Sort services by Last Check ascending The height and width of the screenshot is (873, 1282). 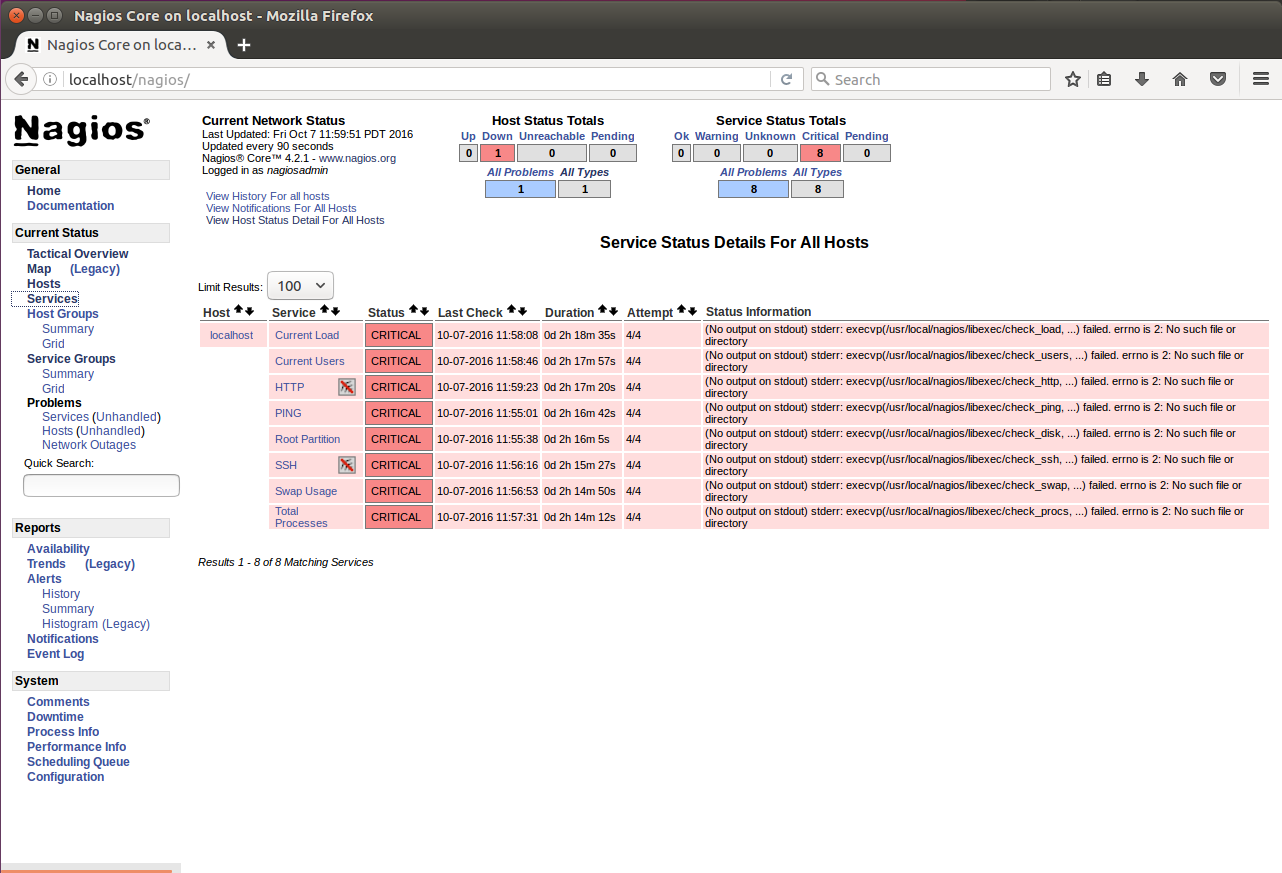512,310
